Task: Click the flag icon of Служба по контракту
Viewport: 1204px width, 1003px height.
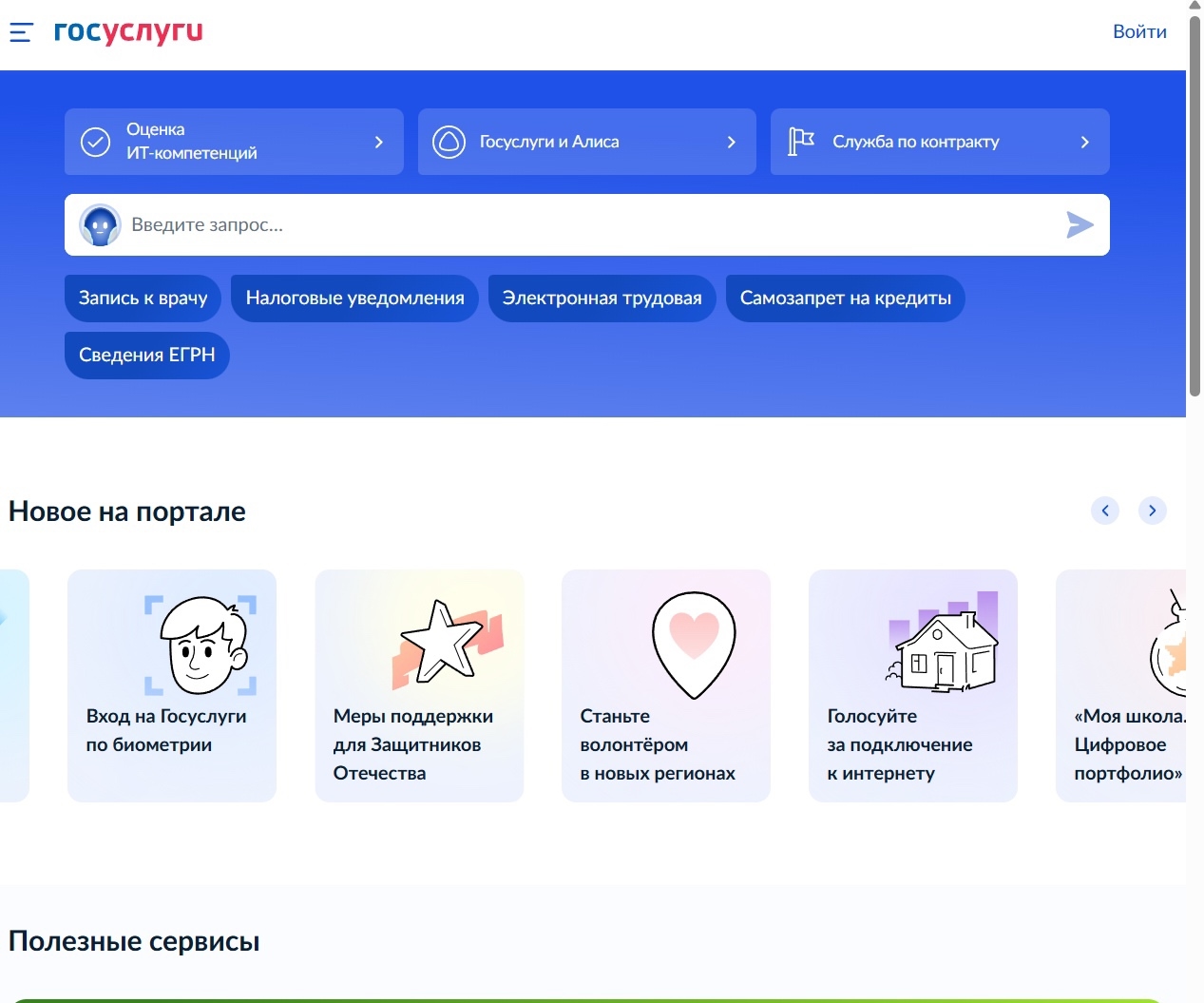Action: [x=801, y=142]
